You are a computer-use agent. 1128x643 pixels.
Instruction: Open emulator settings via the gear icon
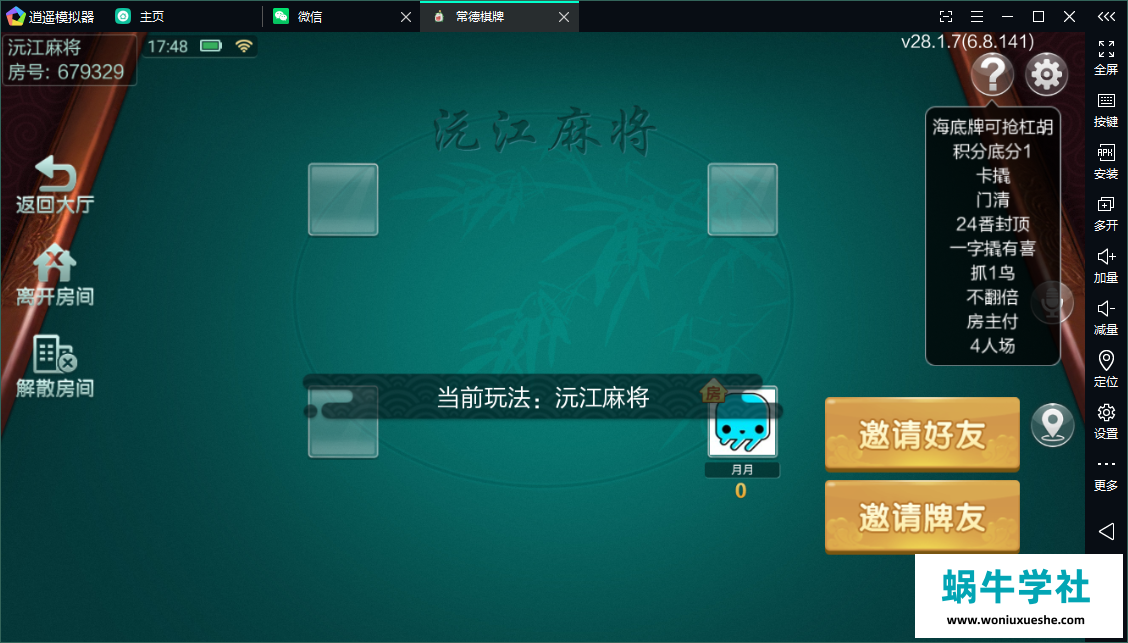pyautogui.click(x=1106, y=421)
